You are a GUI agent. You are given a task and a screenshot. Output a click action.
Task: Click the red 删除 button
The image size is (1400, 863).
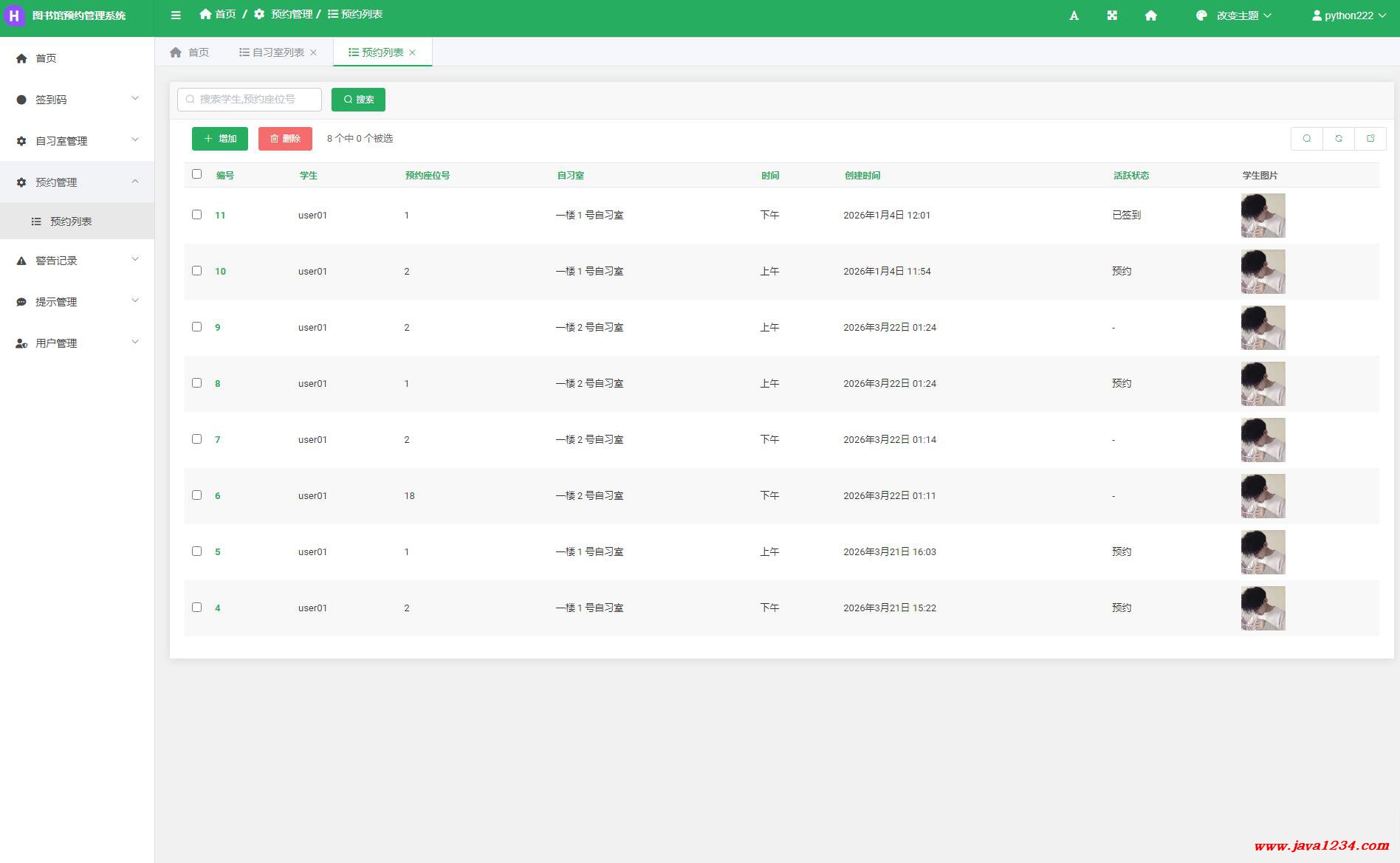tap(285, 139)
